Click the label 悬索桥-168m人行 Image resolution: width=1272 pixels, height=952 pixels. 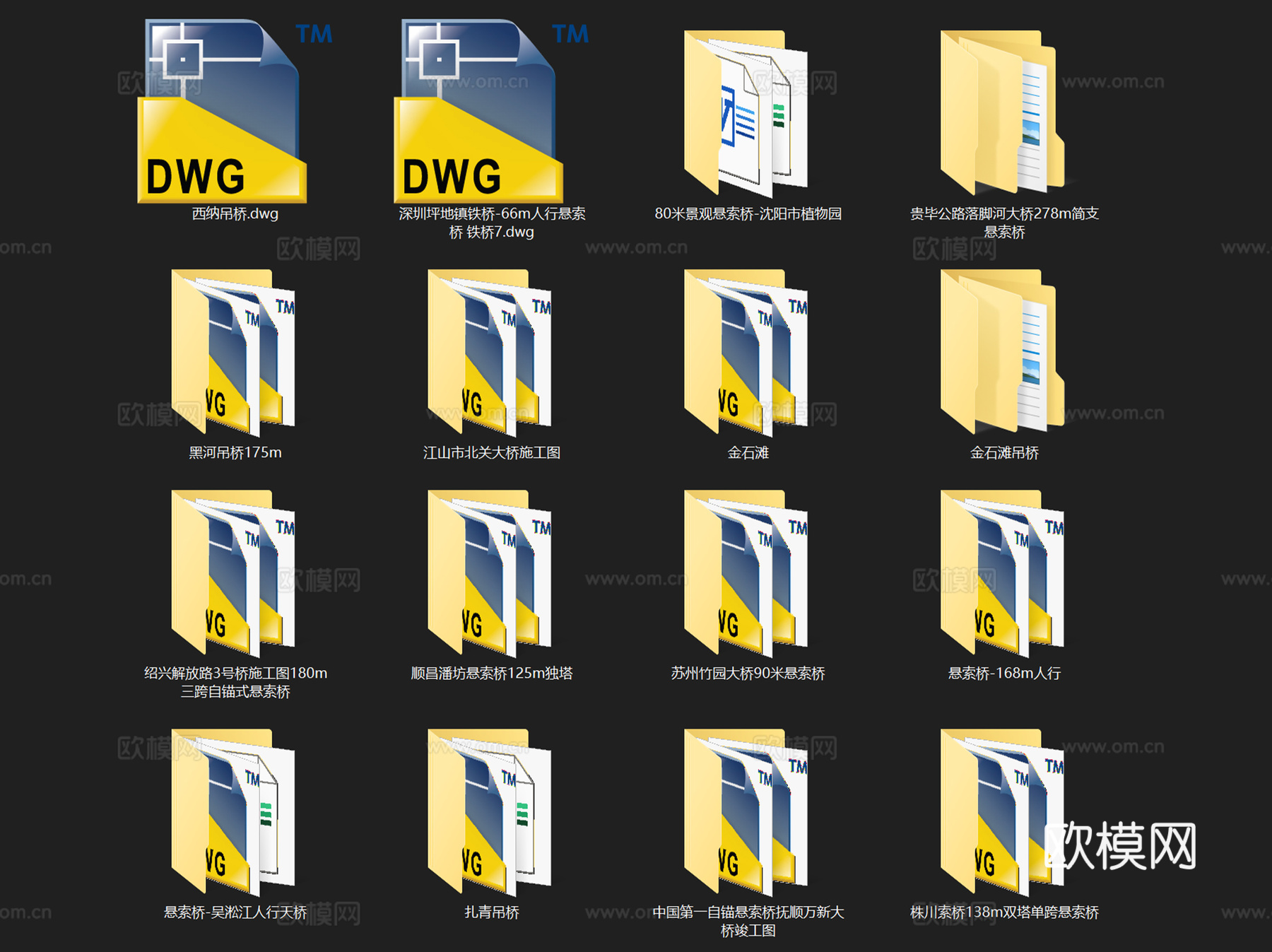(x=1004, y=673)
